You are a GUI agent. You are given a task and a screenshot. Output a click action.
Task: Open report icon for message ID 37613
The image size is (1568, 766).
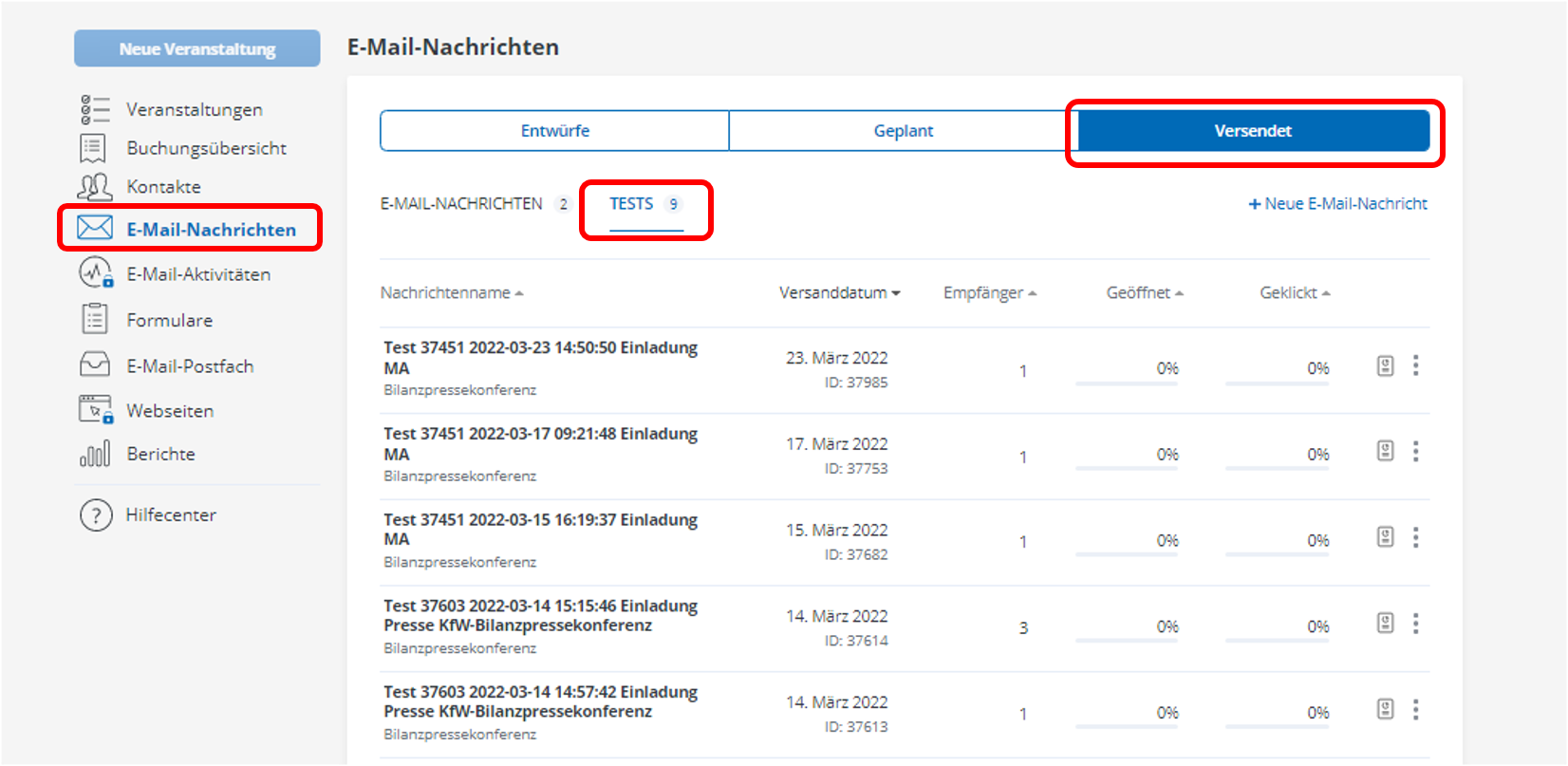(1386, 709)
